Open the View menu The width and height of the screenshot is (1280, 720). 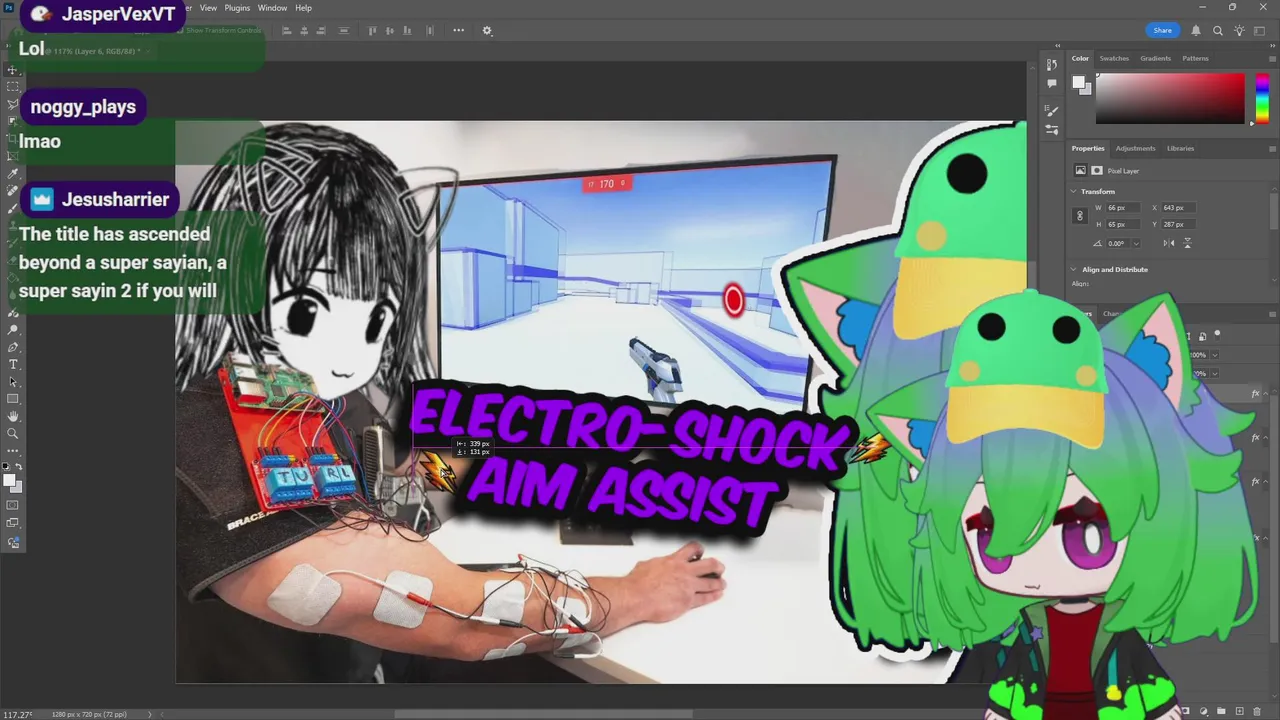pos(208,8)
